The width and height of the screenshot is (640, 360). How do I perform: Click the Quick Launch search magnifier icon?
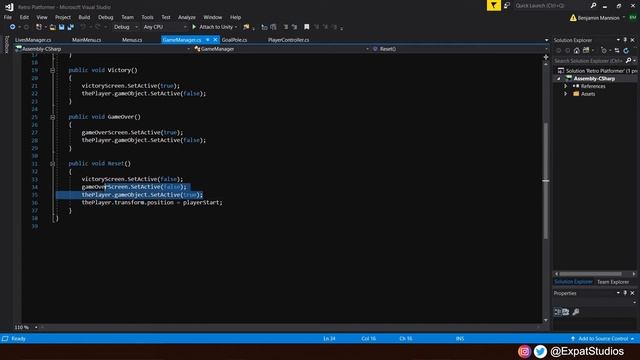(593, 5)
